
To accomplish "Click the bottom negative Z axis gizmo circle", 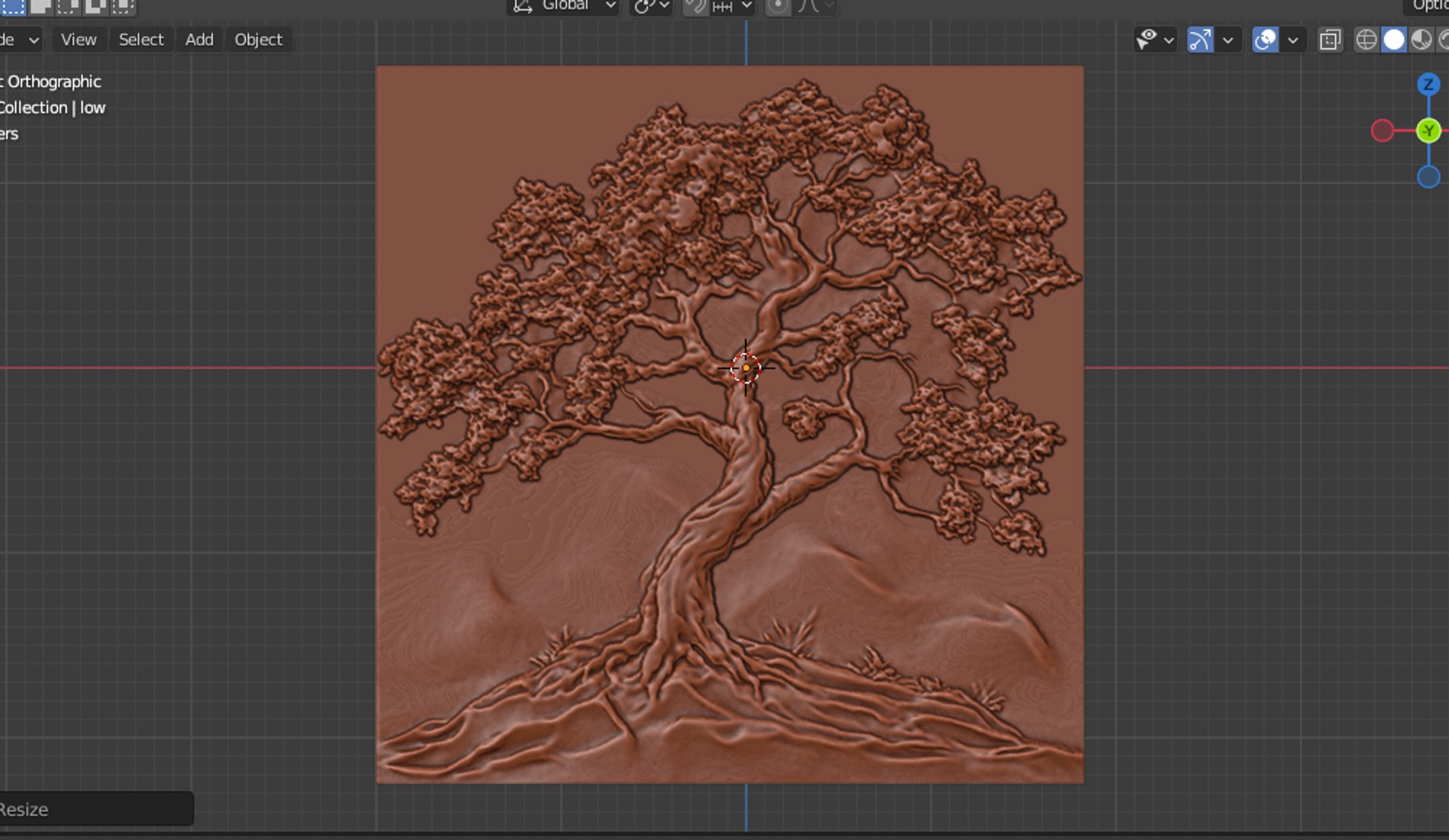I will (1428, 177).
